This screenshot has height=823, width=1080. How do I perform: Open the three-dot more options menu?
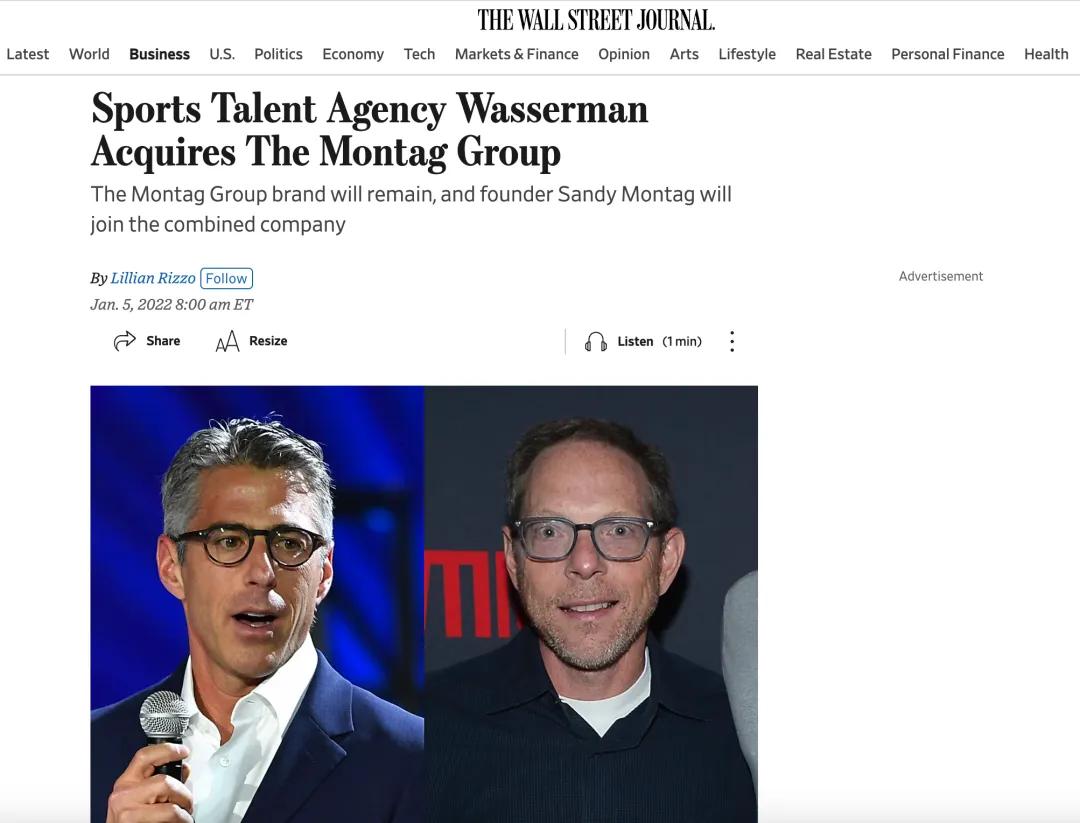[x=732, y=342]
